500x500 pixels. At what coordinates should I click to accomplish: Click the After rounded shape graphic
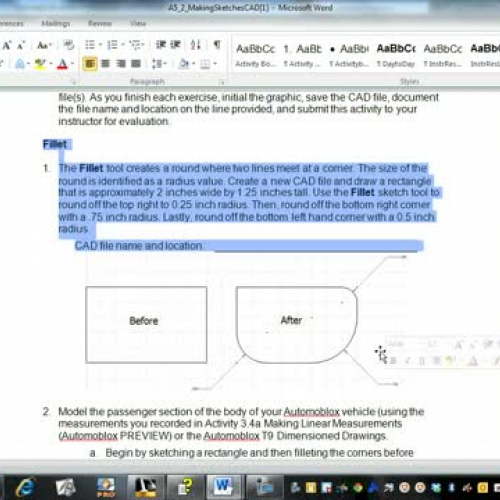pos(296,325)
